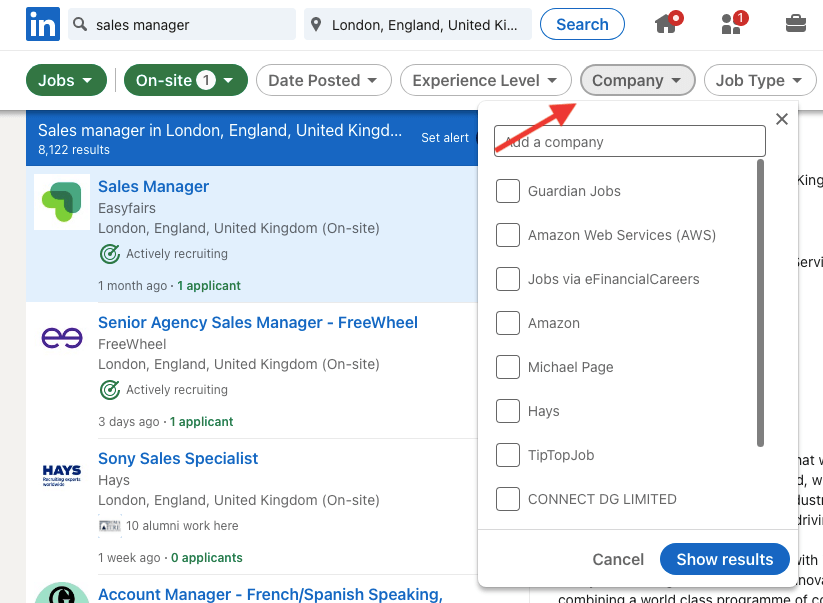Click '3 days ago' in the FreeWheel listing

[x=129, y=422]
